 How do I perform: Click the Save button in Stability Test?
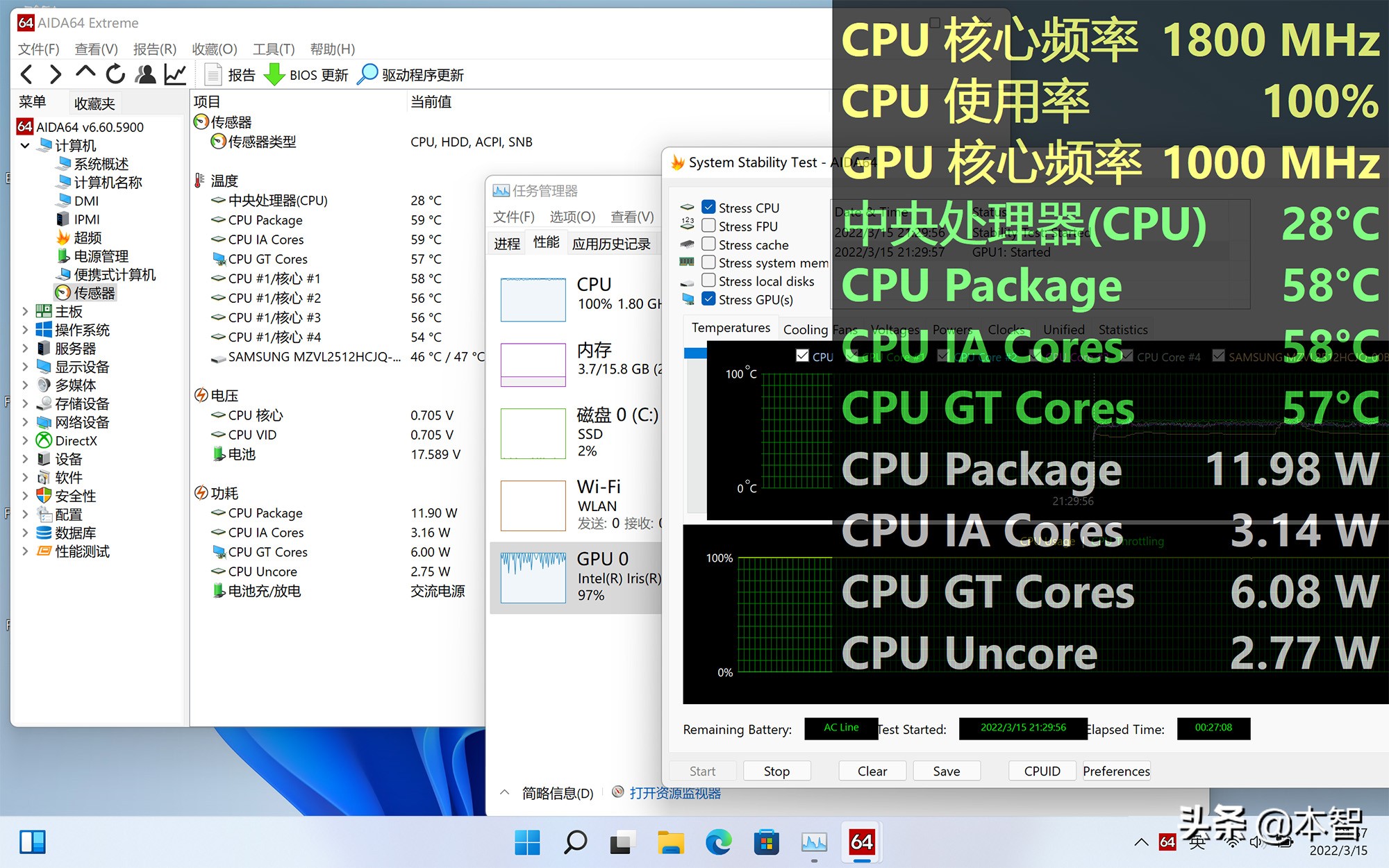pos(947,771)
